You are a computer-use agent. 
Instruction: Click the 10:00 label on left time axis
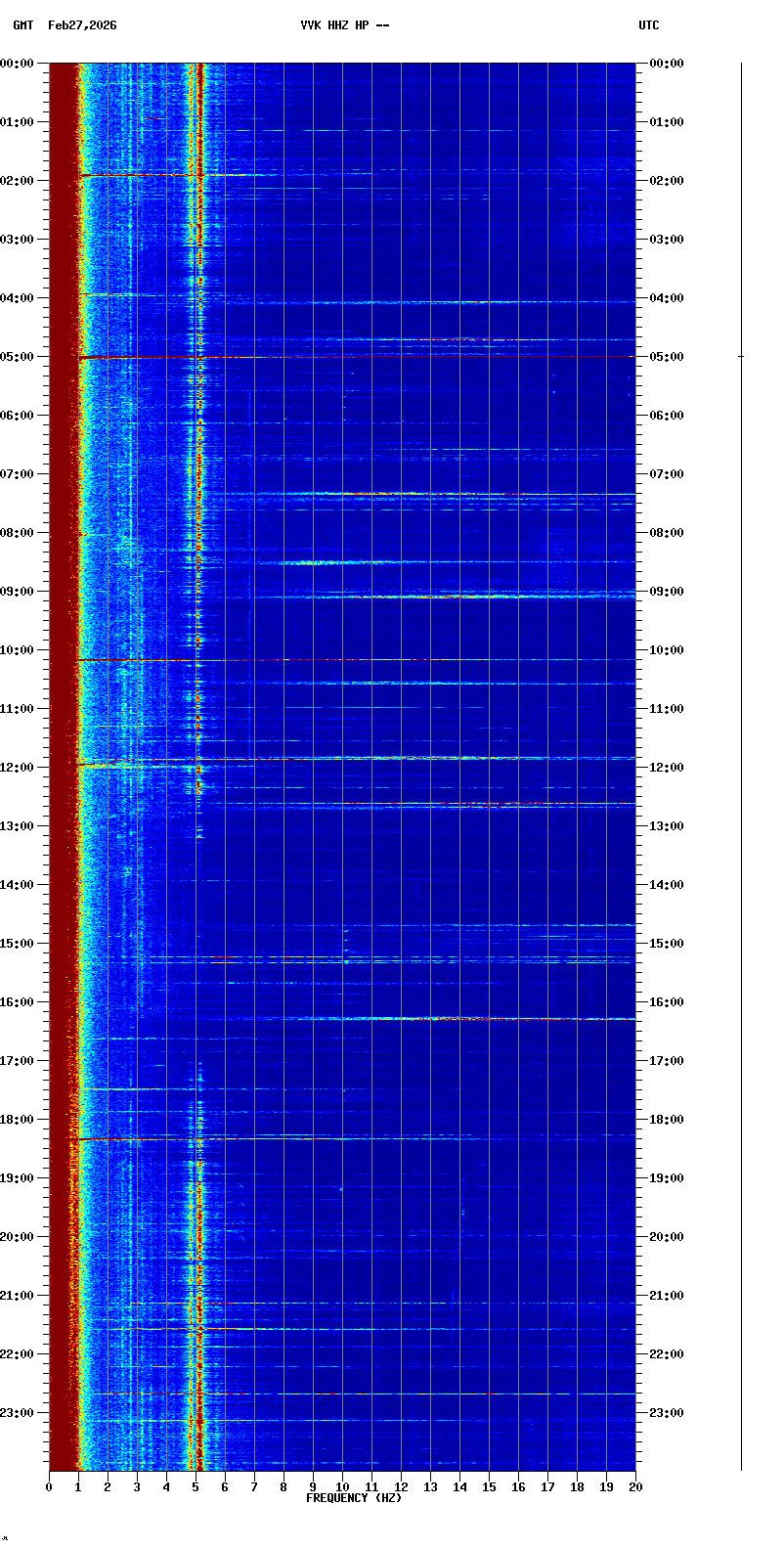pos(18,650)
